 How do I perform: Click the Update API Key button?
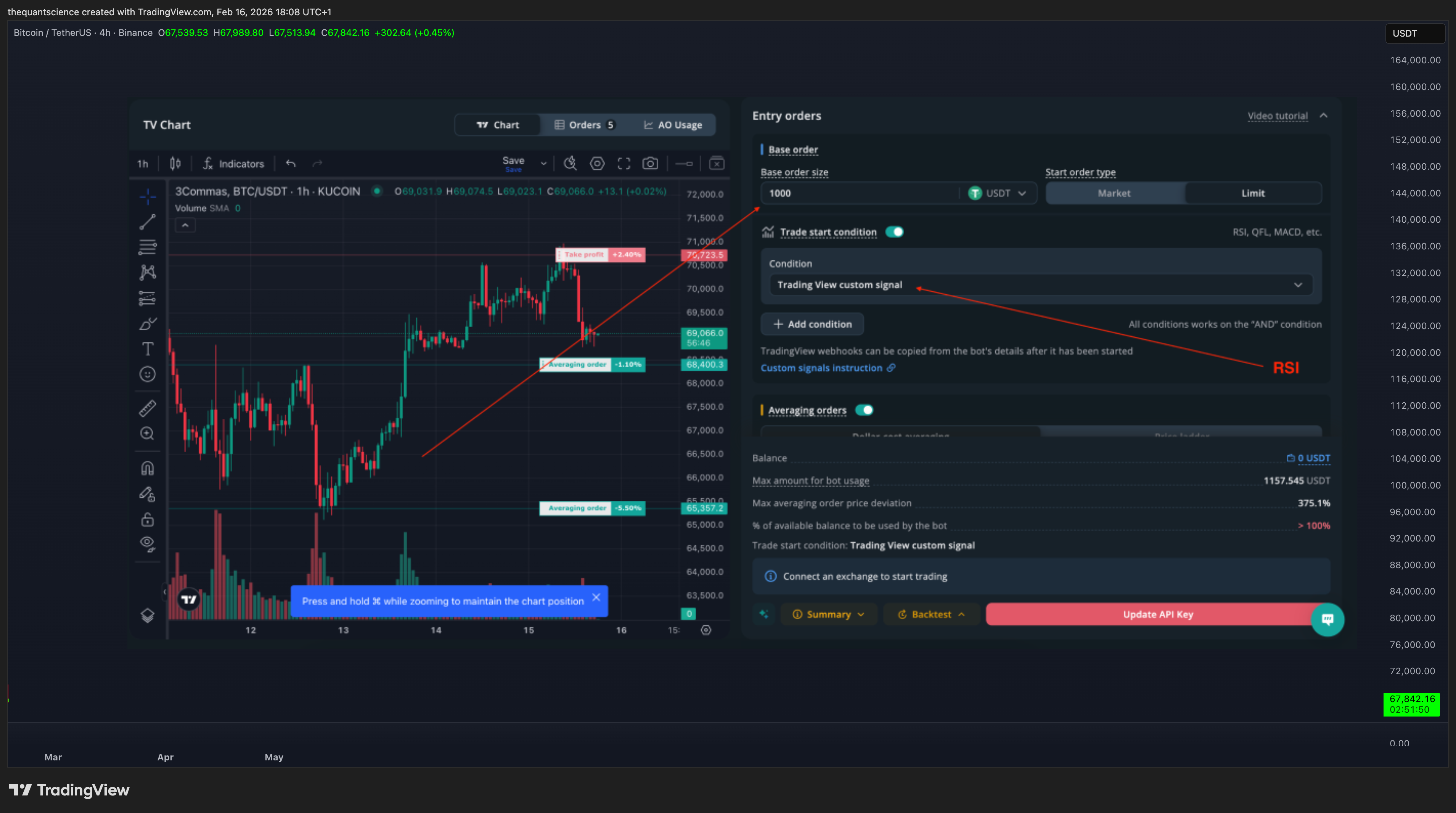point(1157,614)
